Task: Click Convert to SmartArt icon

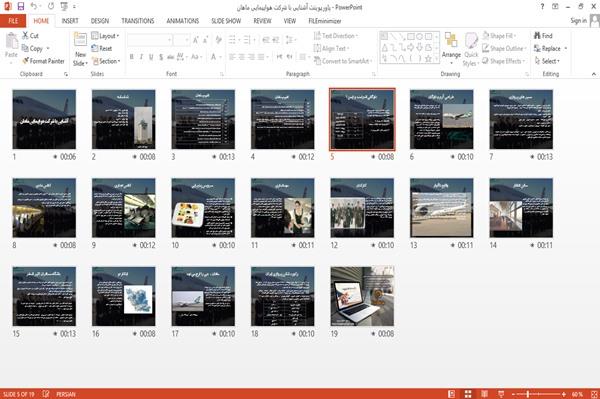Action: coord(317,61)
